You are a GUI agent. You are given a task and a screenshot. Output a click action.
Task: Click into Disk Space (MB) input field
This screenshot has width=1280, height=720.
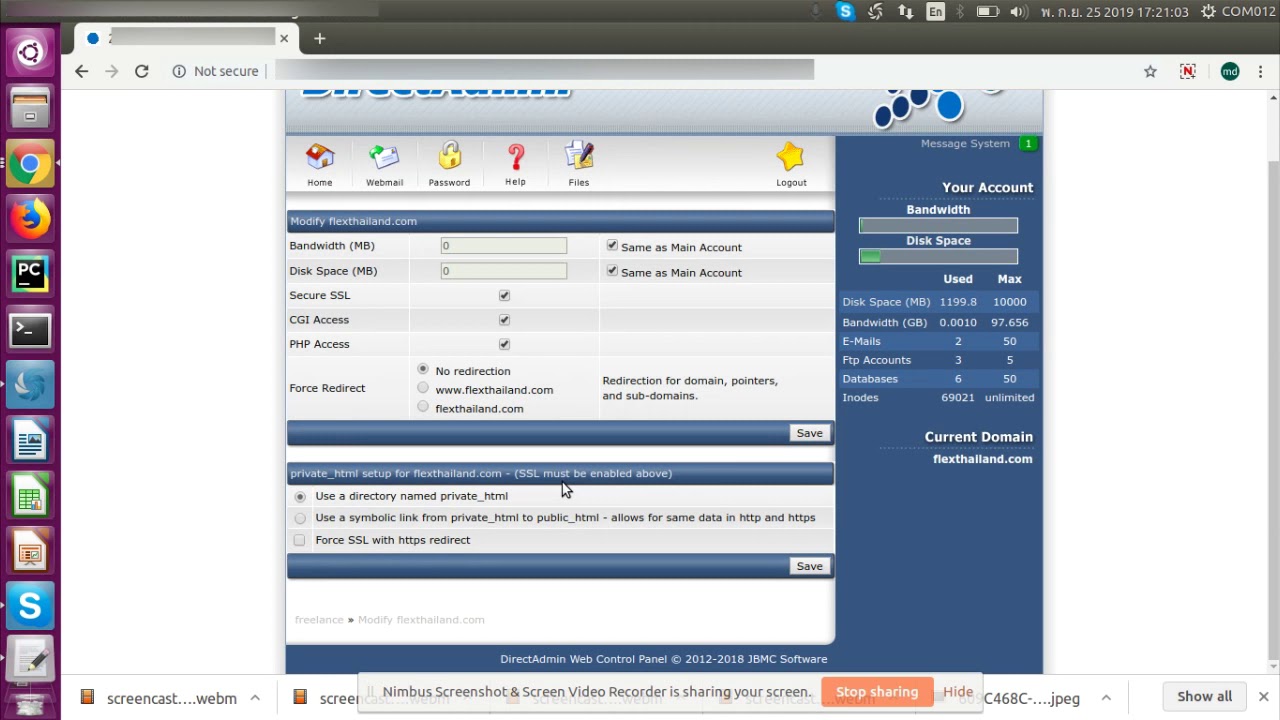tap(503, 271)
